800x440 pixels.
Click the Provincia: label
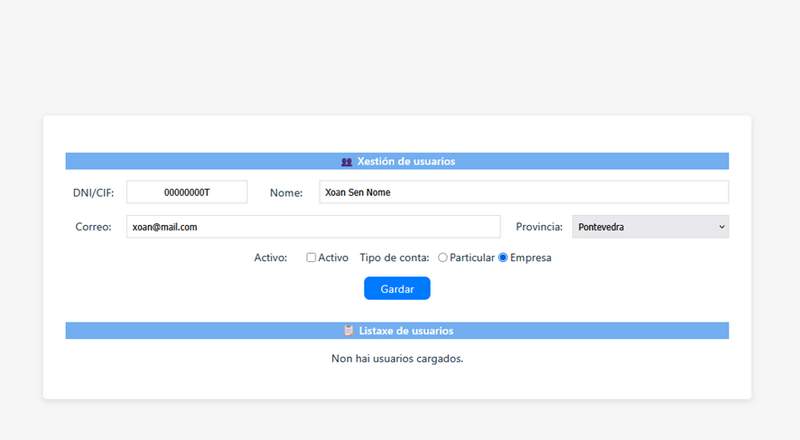point(539,227)
